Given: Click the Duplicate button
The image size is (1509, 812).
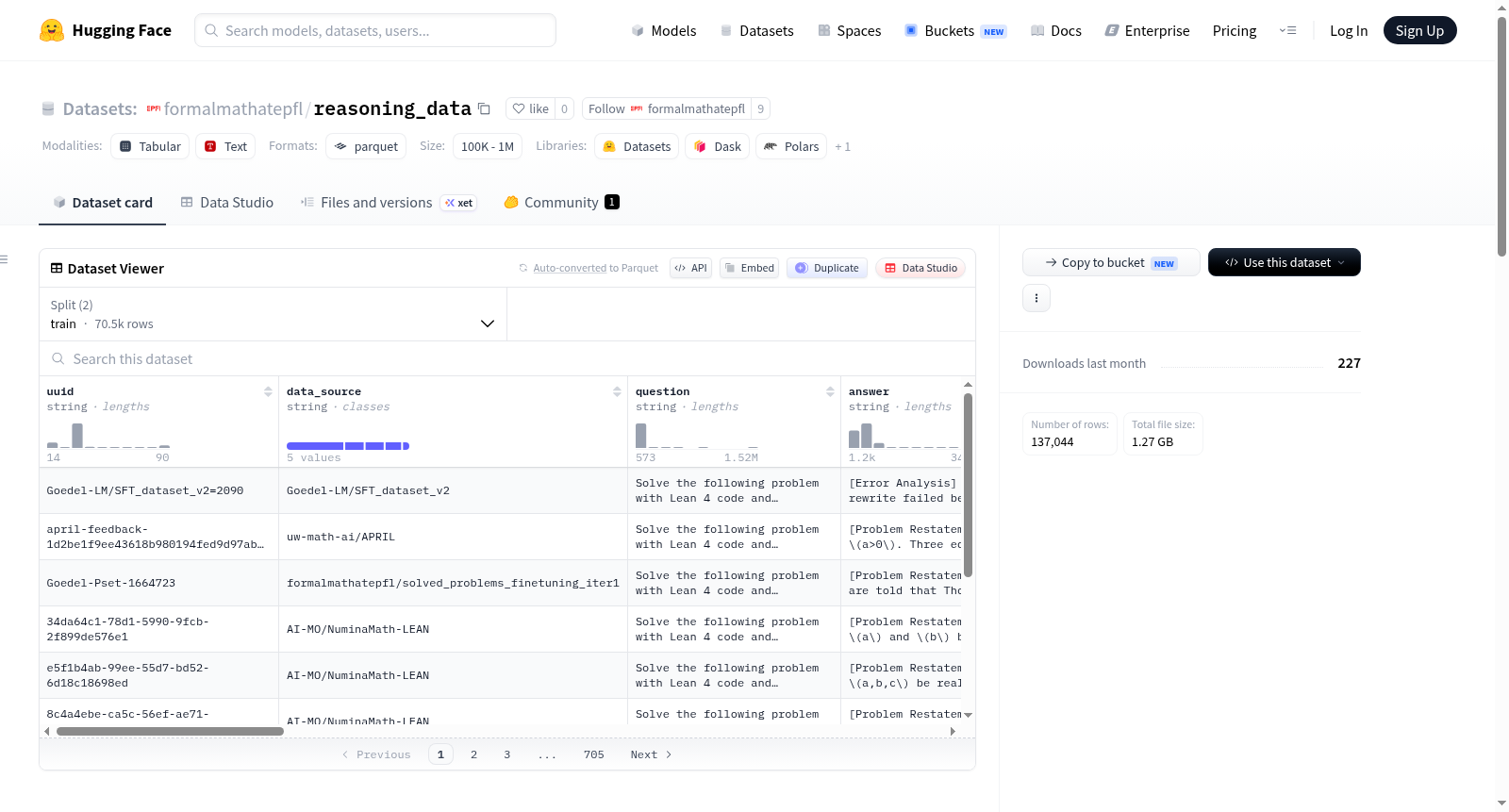Looking at the screenshot, I should tap(827, 268).
